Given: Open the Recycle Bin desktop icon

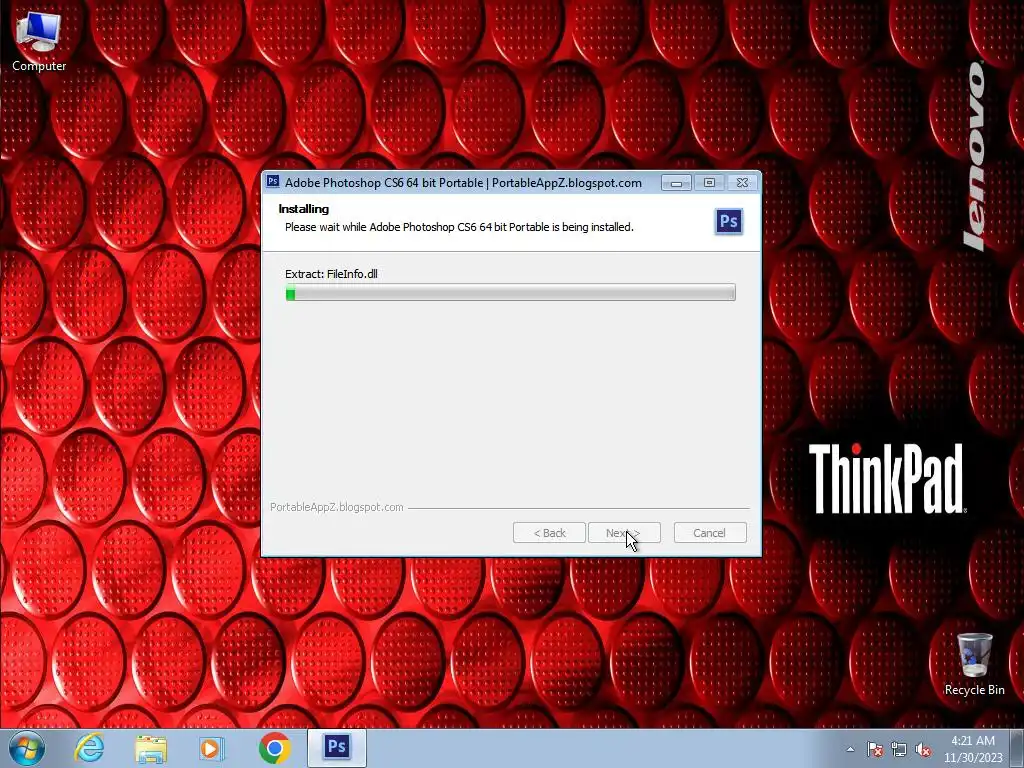Looking at the screenshot, I should tap(974, 664).
